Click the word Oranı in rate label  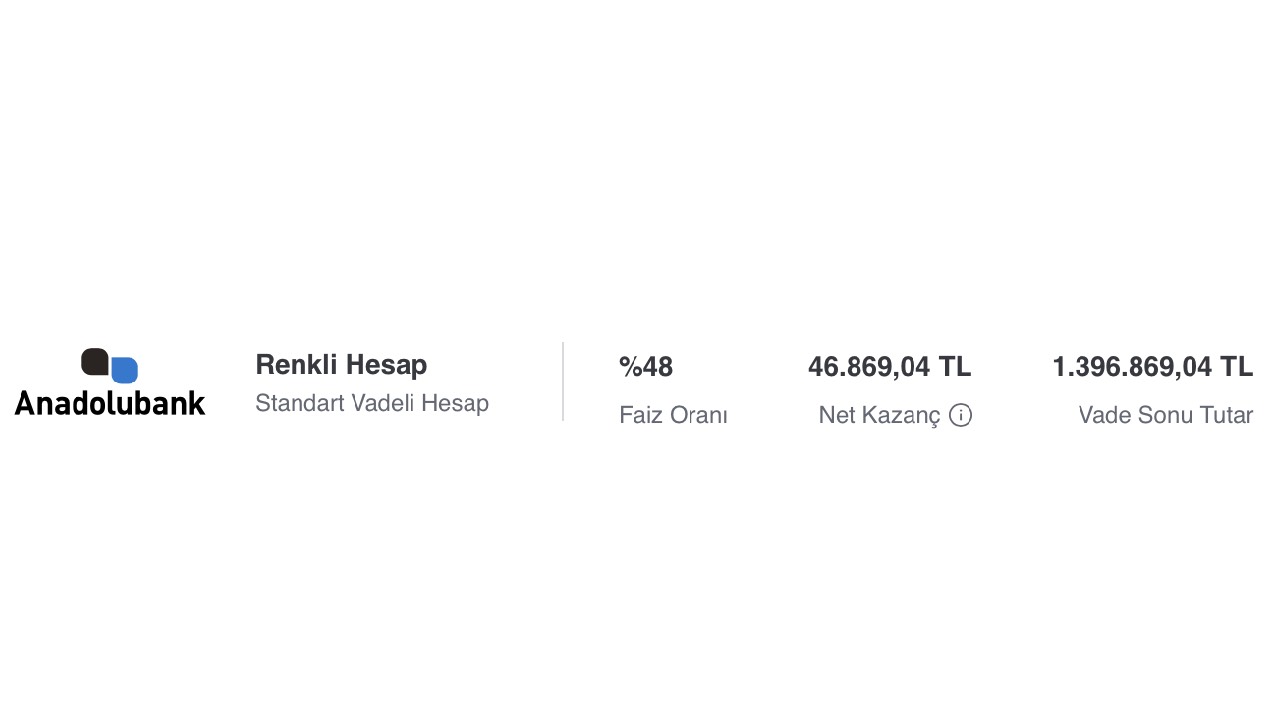(699, 415)
